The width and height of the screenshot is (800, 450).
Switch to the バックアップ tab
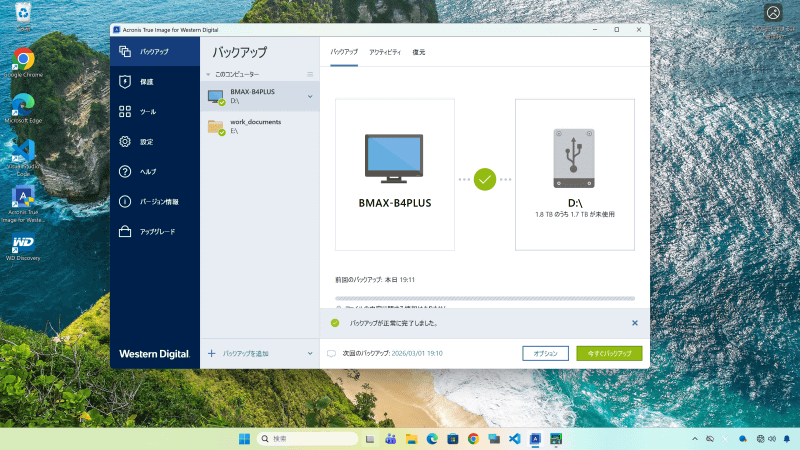344,52
